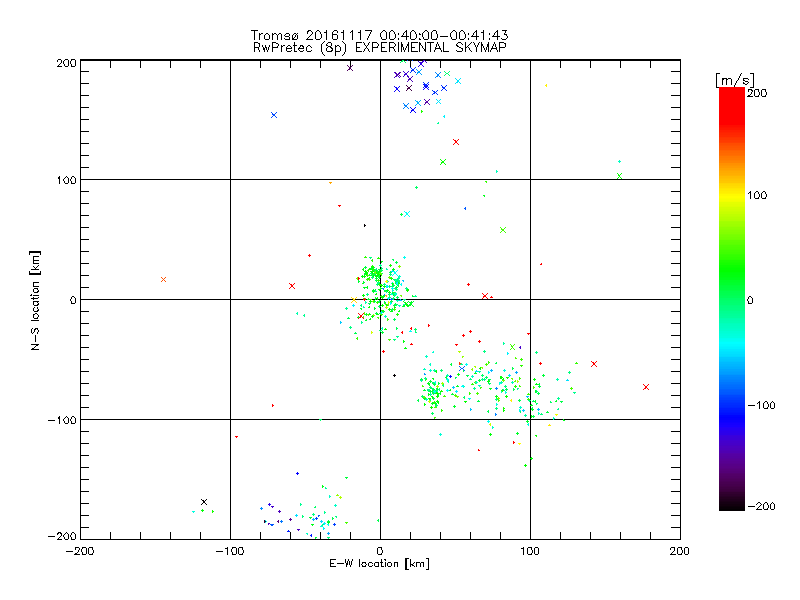800x600 pixels.
Task: Click the colorbar's bottom '-200' label
Action: tap(760, 506)
